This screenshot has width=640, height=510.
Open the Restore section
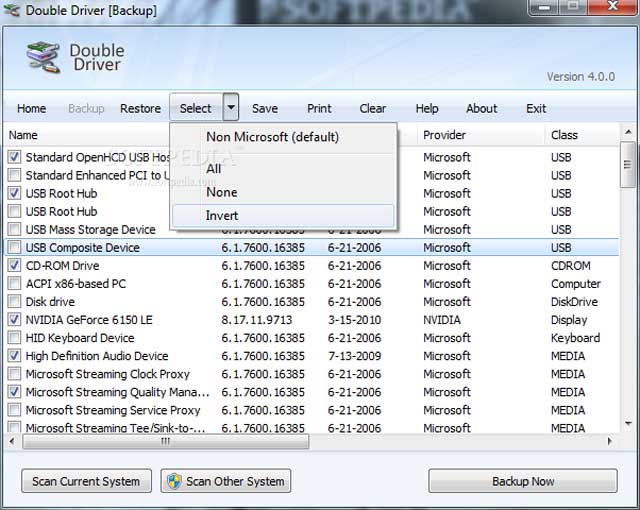coord(140,109)
